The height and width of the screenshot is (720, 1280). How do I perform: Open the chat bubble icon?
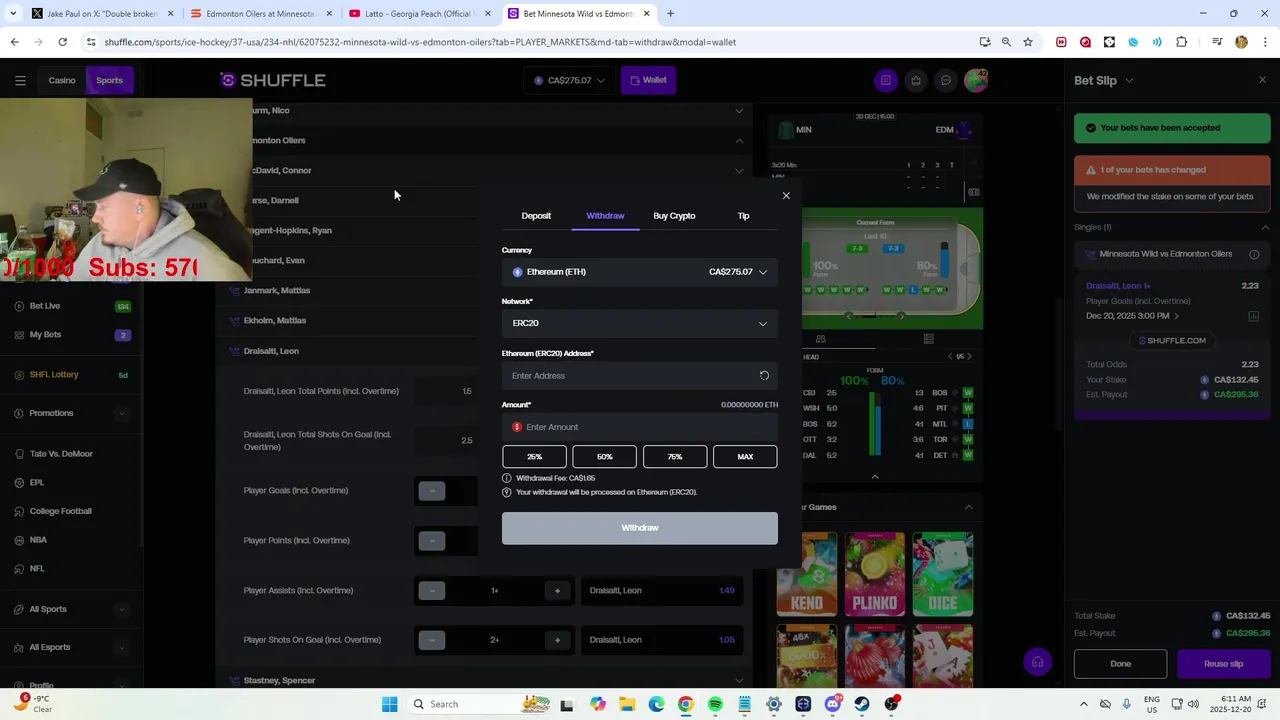[x=945, y=80]
